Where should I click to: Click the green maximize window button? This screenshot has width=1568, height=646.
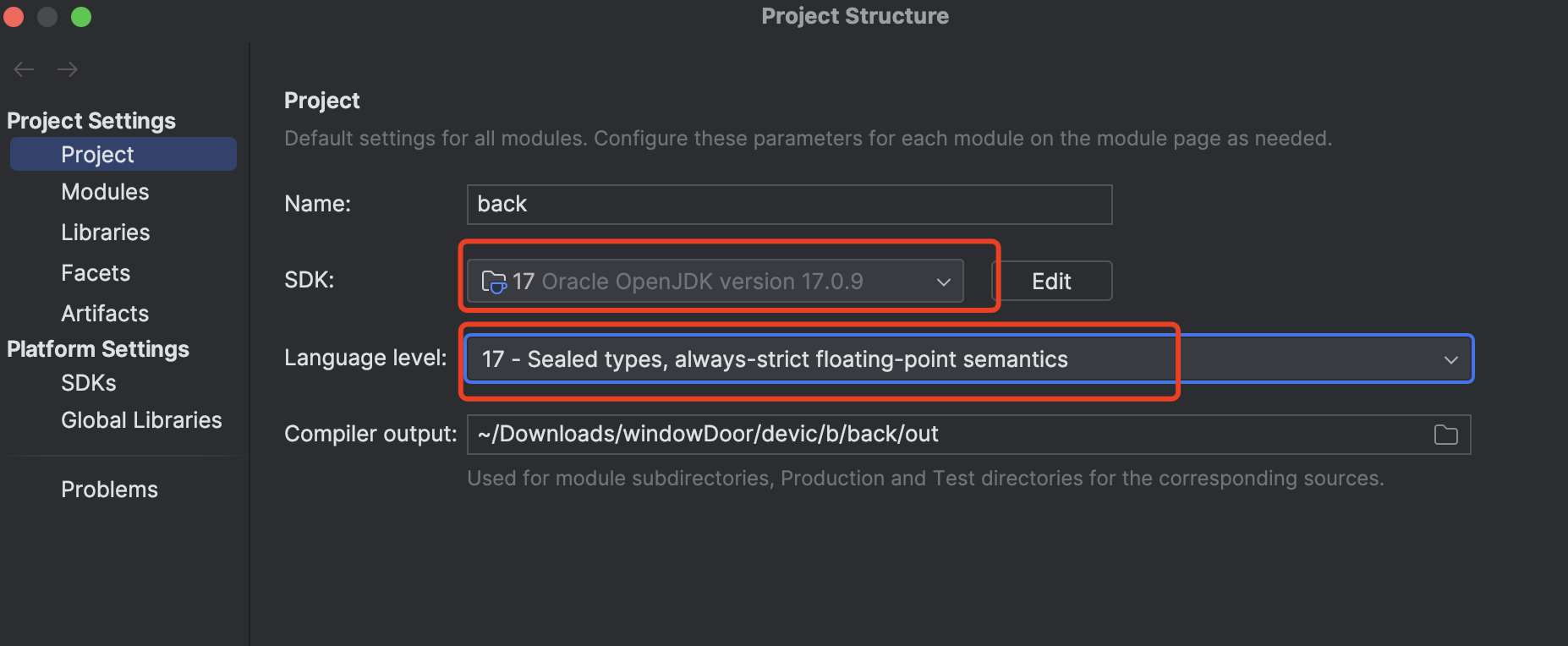81,16
